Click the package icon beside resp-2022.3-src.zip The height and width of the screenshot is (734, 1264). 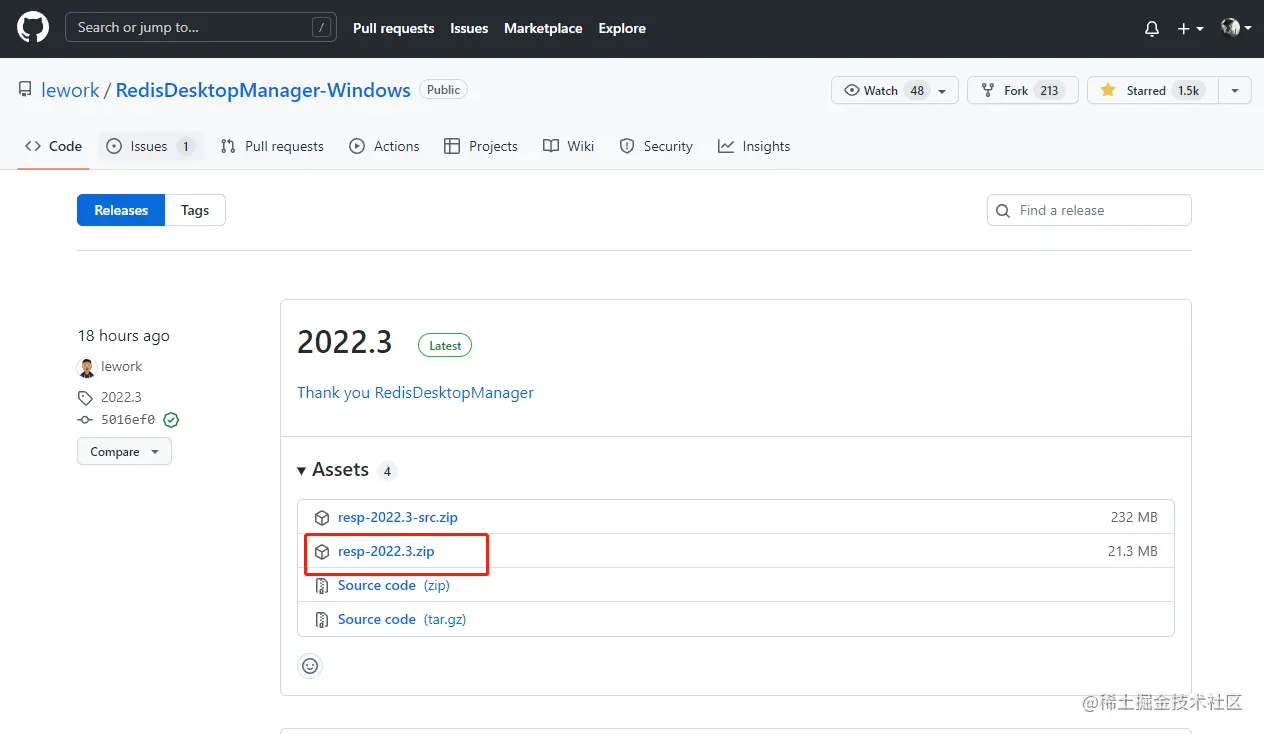[x=322, y=518]
